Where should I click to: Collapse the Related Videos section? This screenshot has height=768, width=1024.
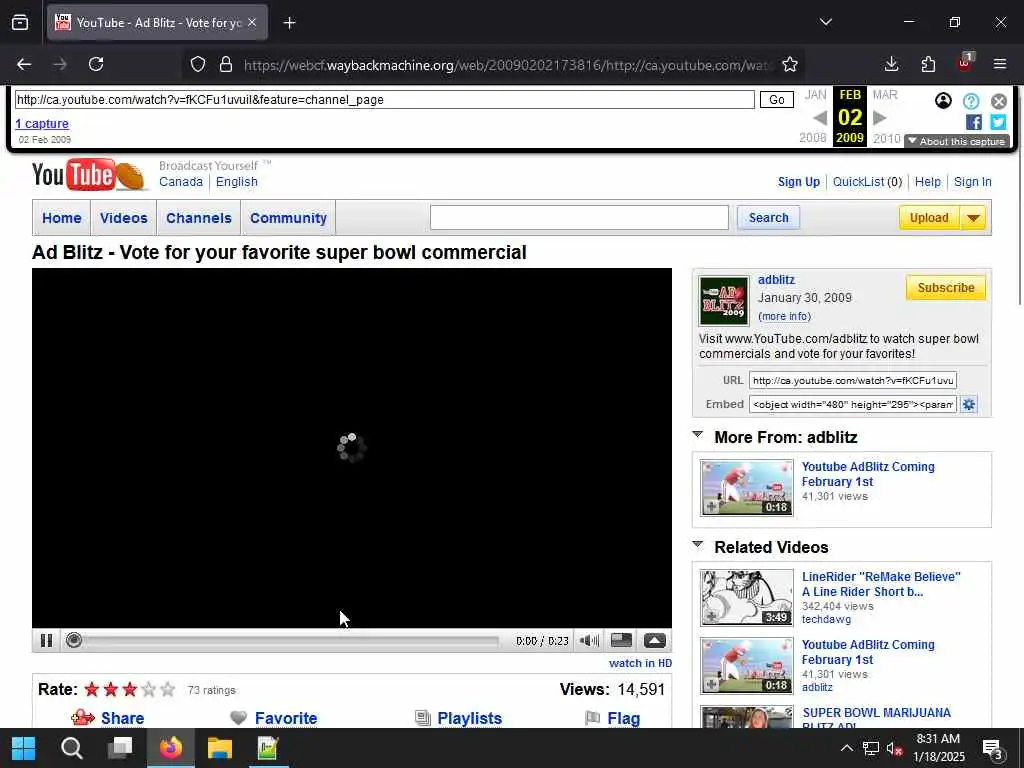[697, 545]
